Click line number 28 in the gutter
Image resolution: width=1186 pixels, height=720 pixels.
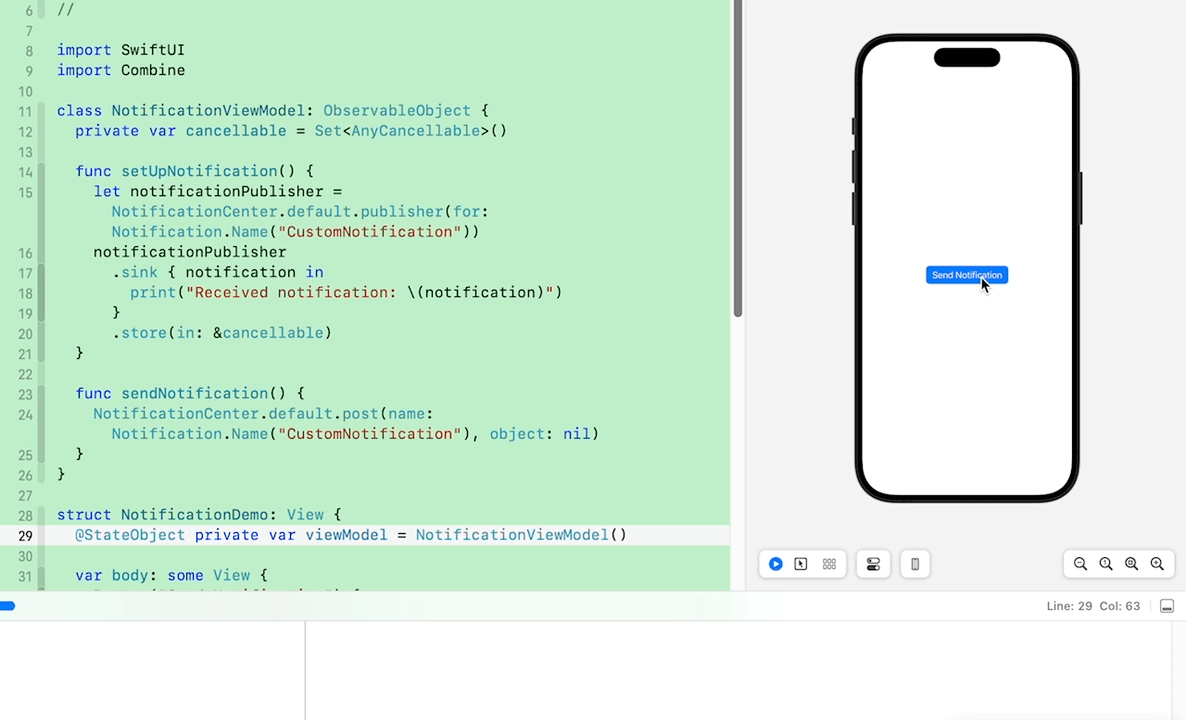point(25,516)
